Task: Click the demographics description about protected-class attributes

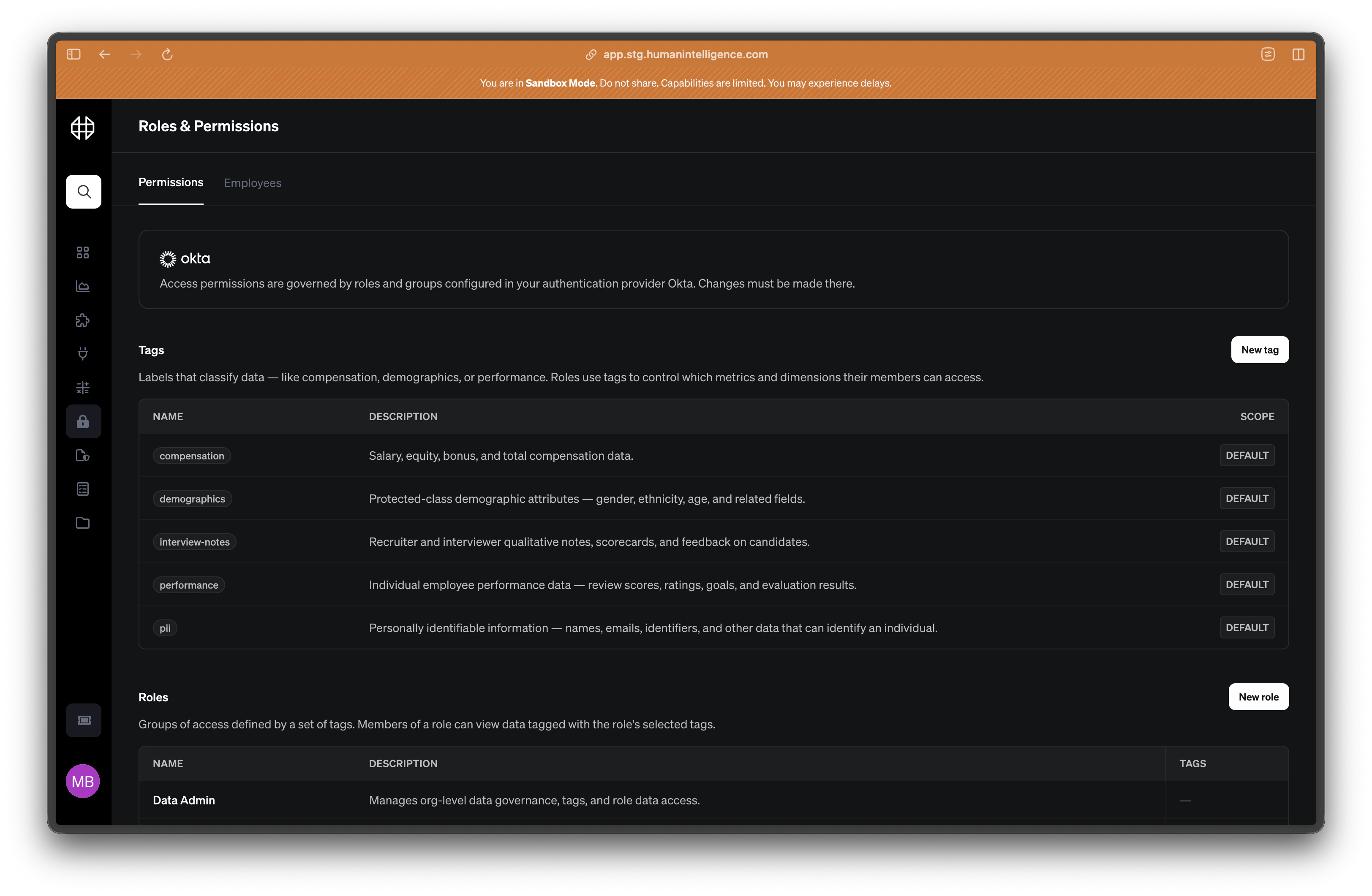Action: coord(587,499)
